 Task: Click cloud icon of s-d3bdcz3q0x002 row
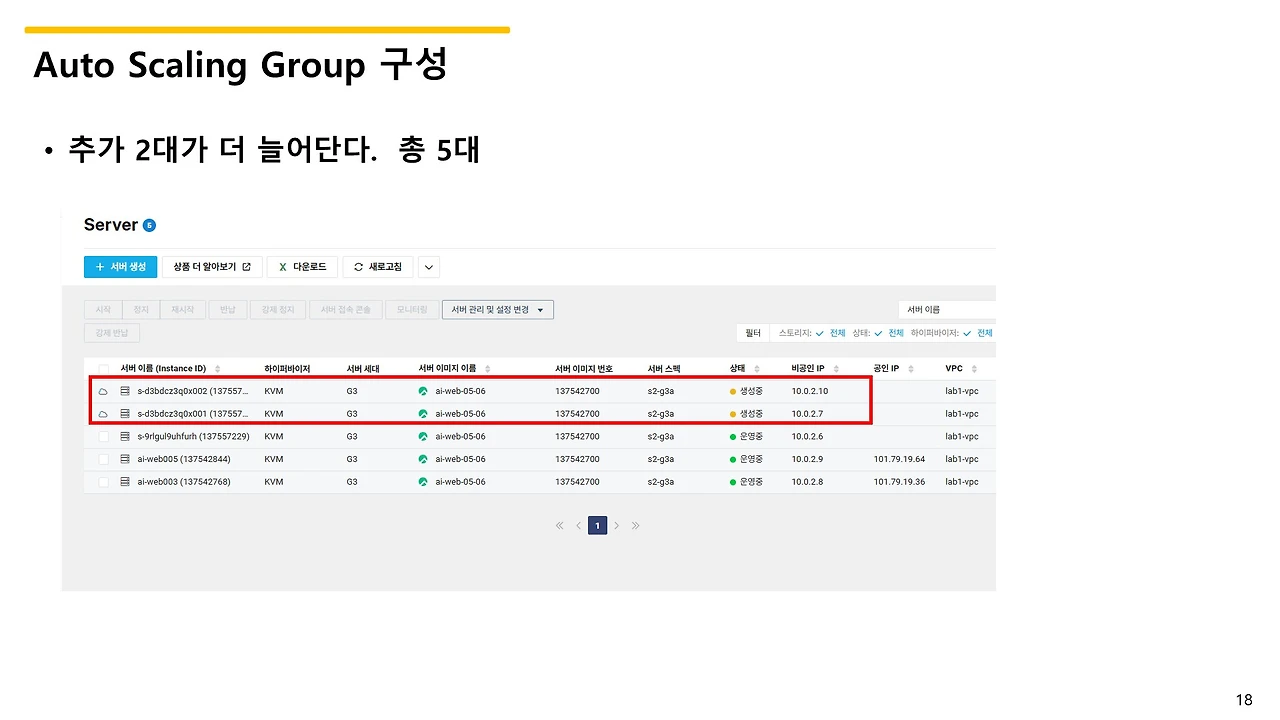tap(103, 391)
